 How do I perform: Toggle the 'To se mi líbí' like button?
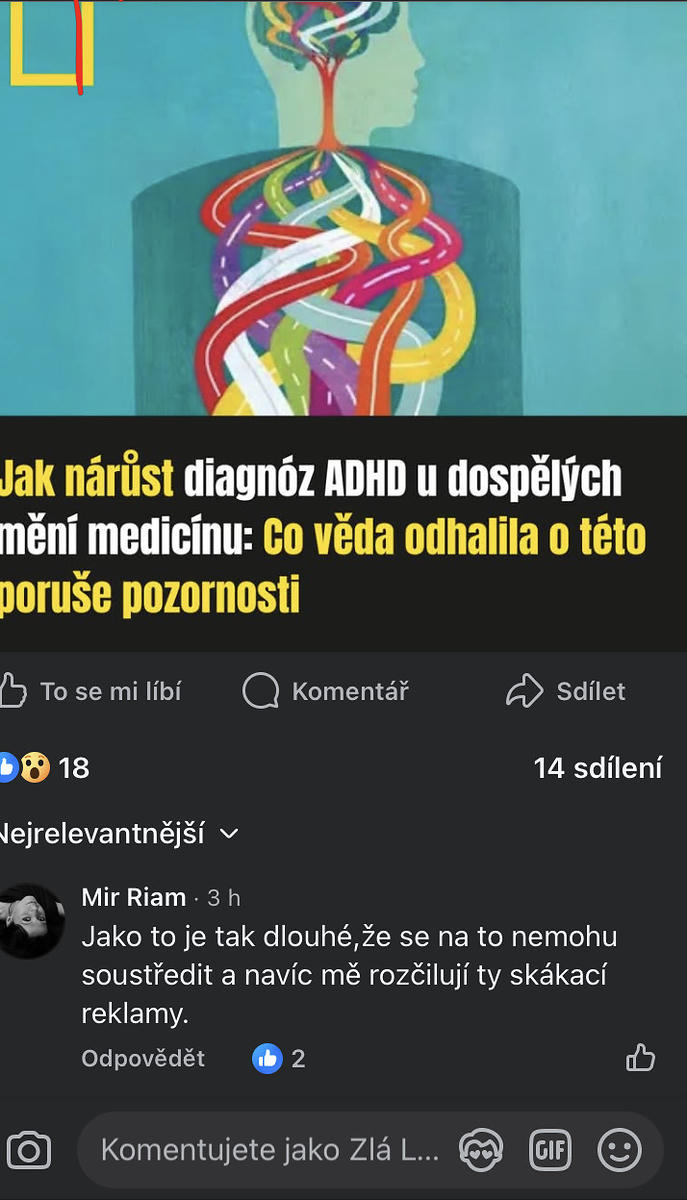[x=92, y=691]
